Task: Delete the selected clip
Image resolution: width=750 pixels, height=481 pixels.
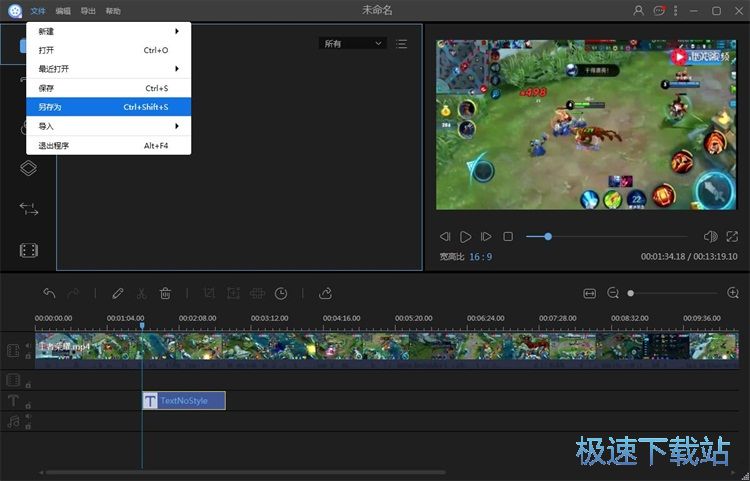Action: [x=165, y=293]
